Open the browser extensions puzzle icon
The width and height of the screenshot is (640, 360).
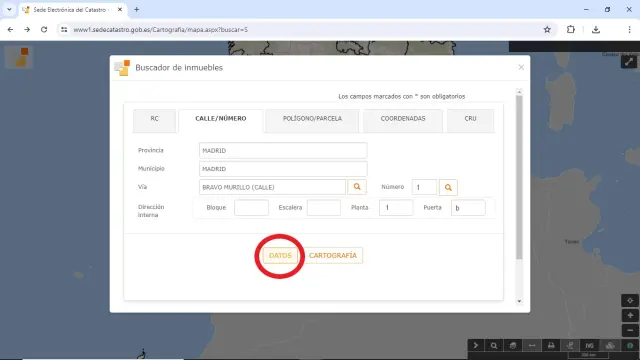point(571,29)
